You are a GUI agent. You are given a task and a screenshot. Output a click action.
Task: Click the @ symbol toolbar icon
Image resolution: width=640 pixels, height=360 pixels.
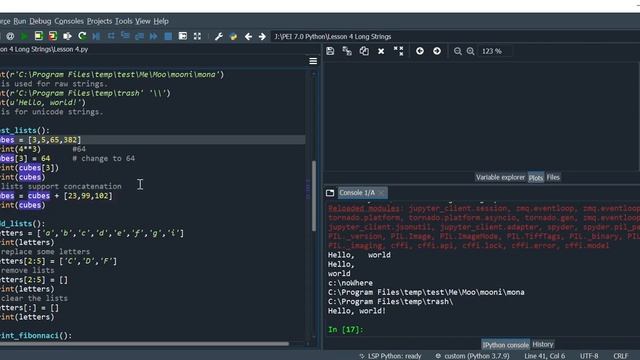10,36
